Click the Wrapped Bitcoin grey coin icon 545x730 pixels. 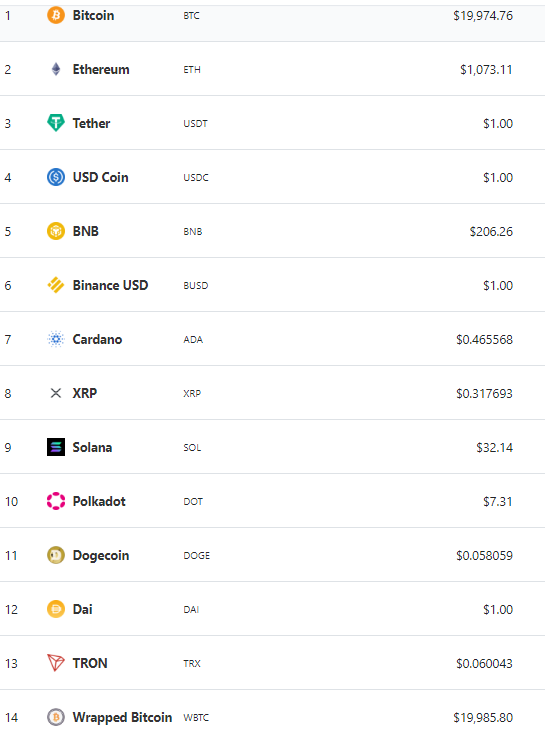[56, 717]
